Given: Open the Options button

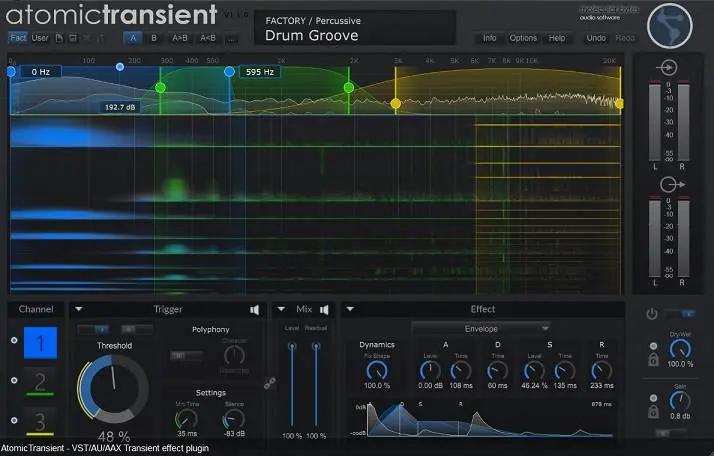Looking at the screenshot, I should pyautogui.click(x=523, y=38).
